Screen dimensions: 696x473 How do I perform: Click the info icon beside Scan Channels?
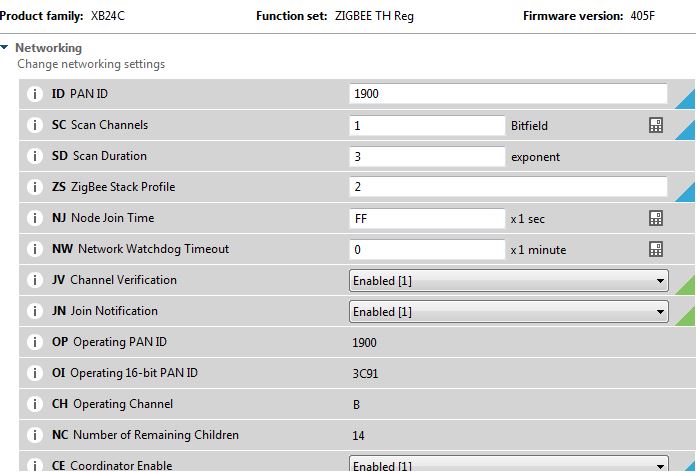[35, 125]
